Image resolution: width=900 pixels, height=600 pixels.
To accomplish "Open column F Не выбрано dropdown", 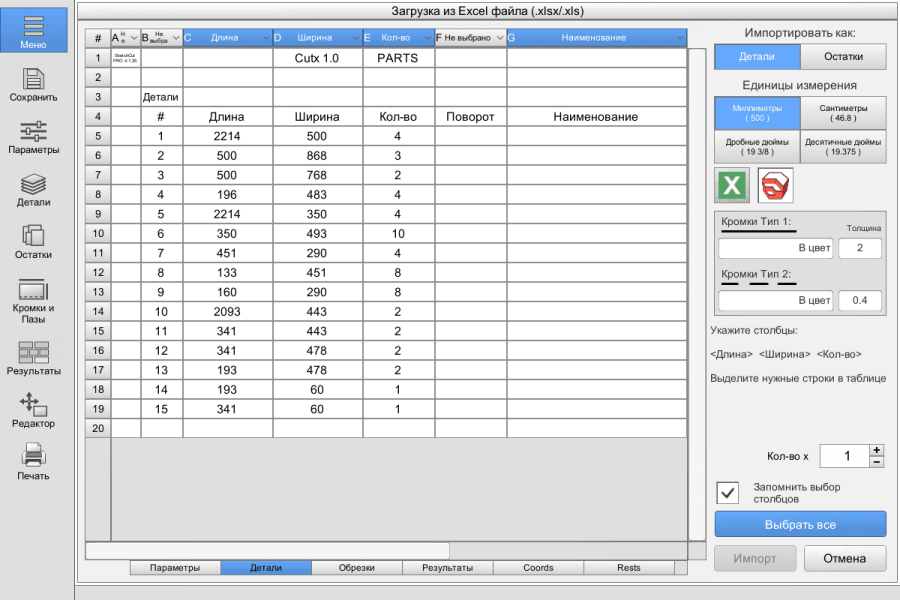I will point(471,38).
